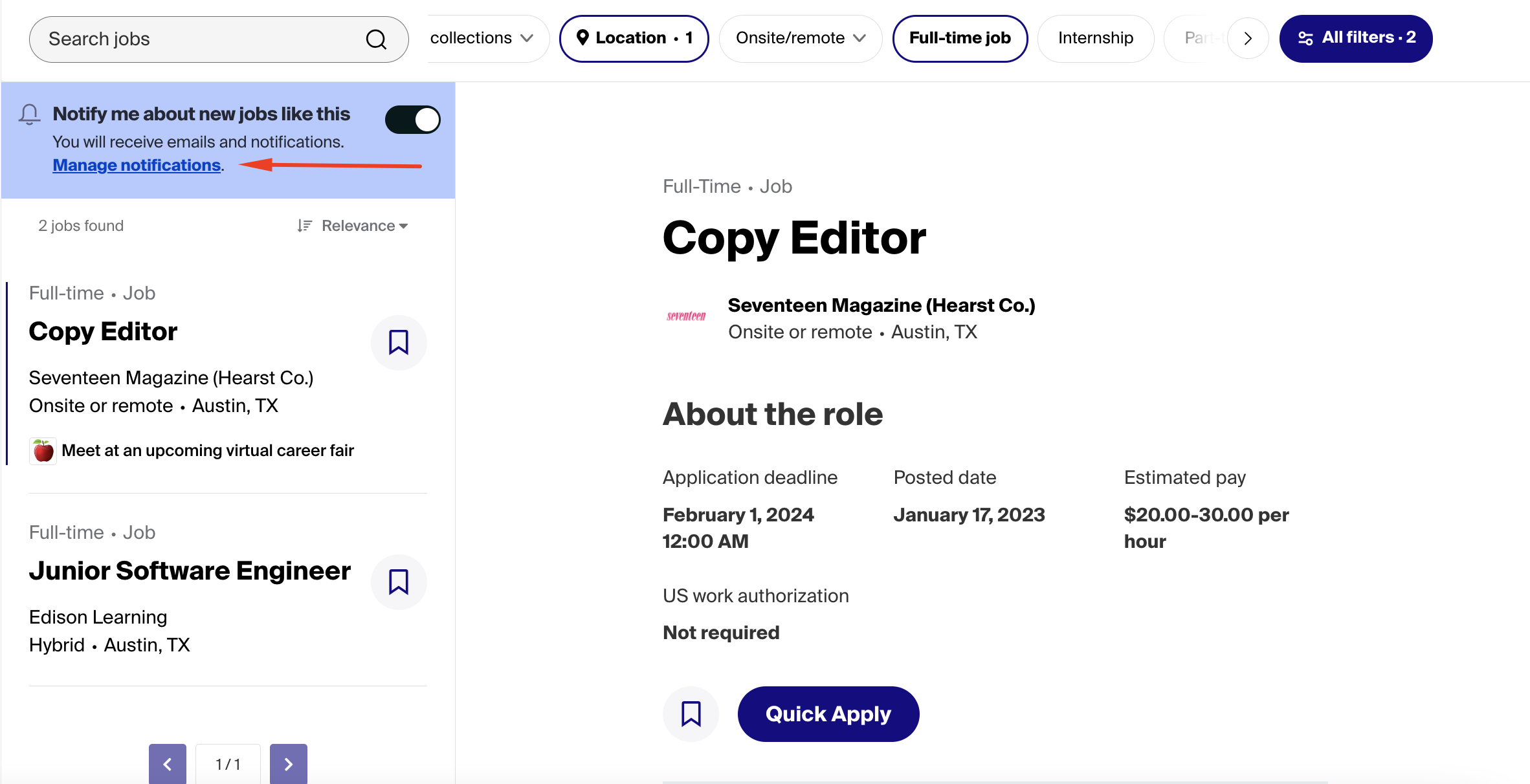
Task: Save job using bookmark beside Quick Apply
Action: (x=691, y=714)
